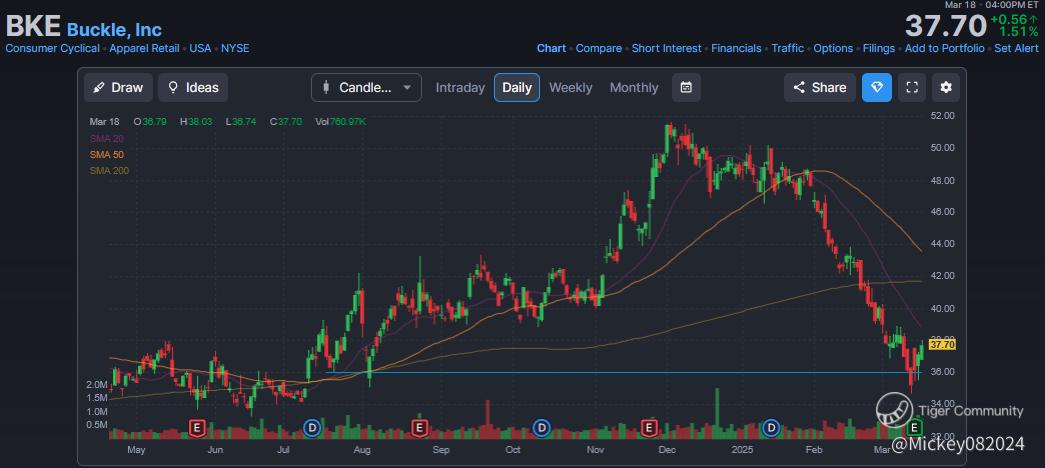Click the earnings marker before September
1045x468 pixels.
click(419, 427)
